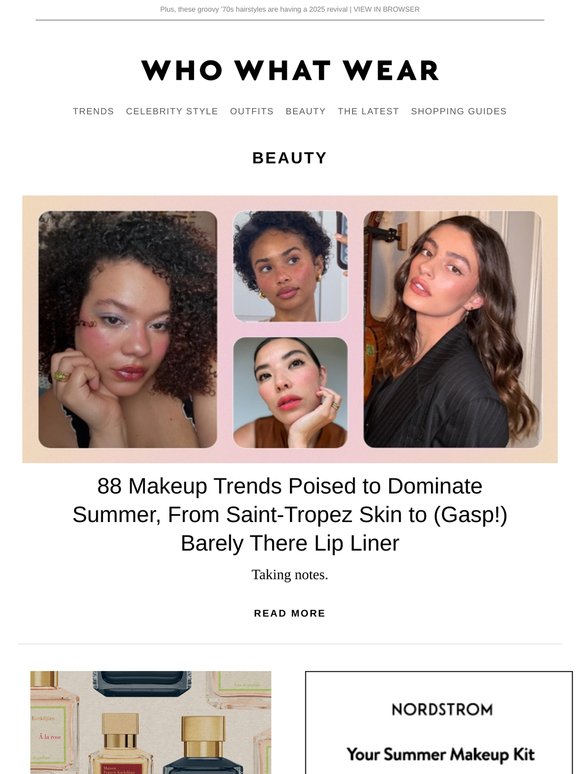Visit The Latest section
This screenshot has width=580, height=774.
coord(368,112)
